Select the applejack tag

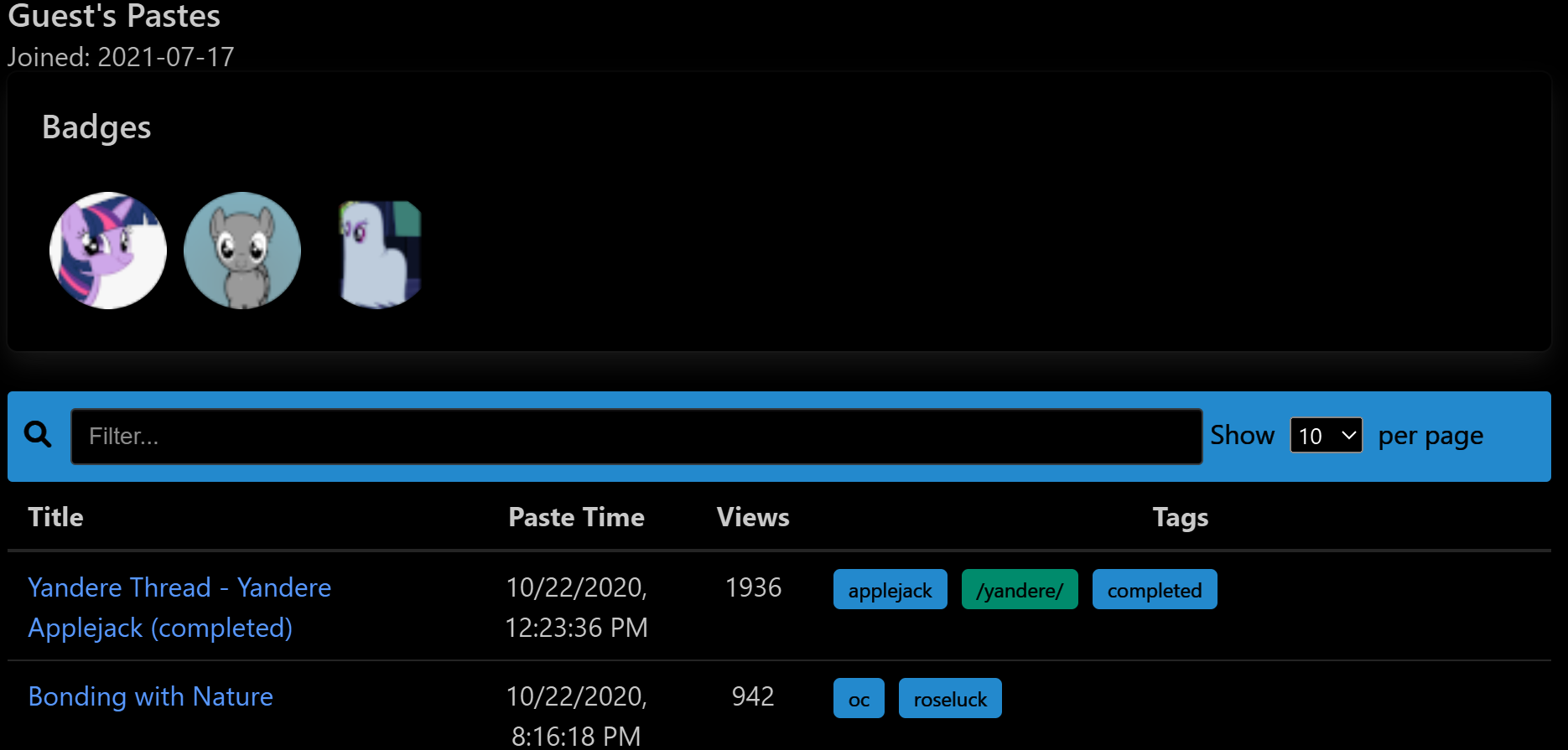pos(890,590)
